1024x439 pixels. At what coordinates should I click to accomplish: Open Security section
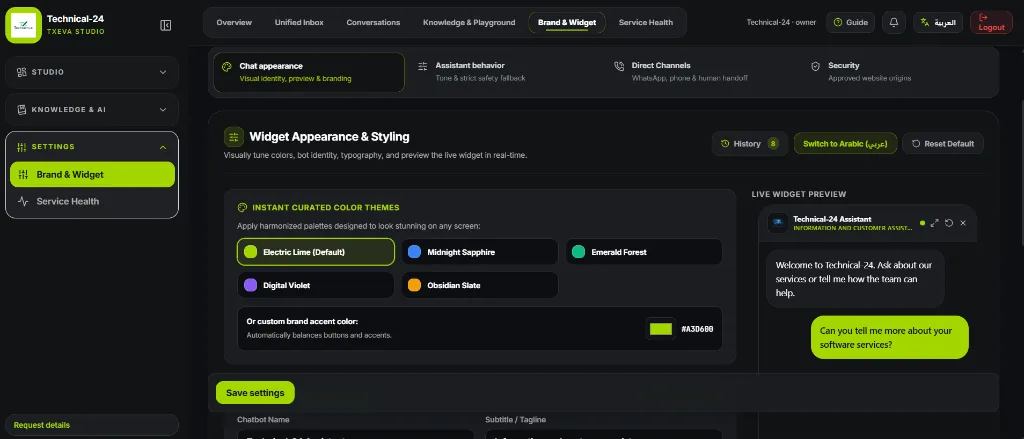coord(898,72)
